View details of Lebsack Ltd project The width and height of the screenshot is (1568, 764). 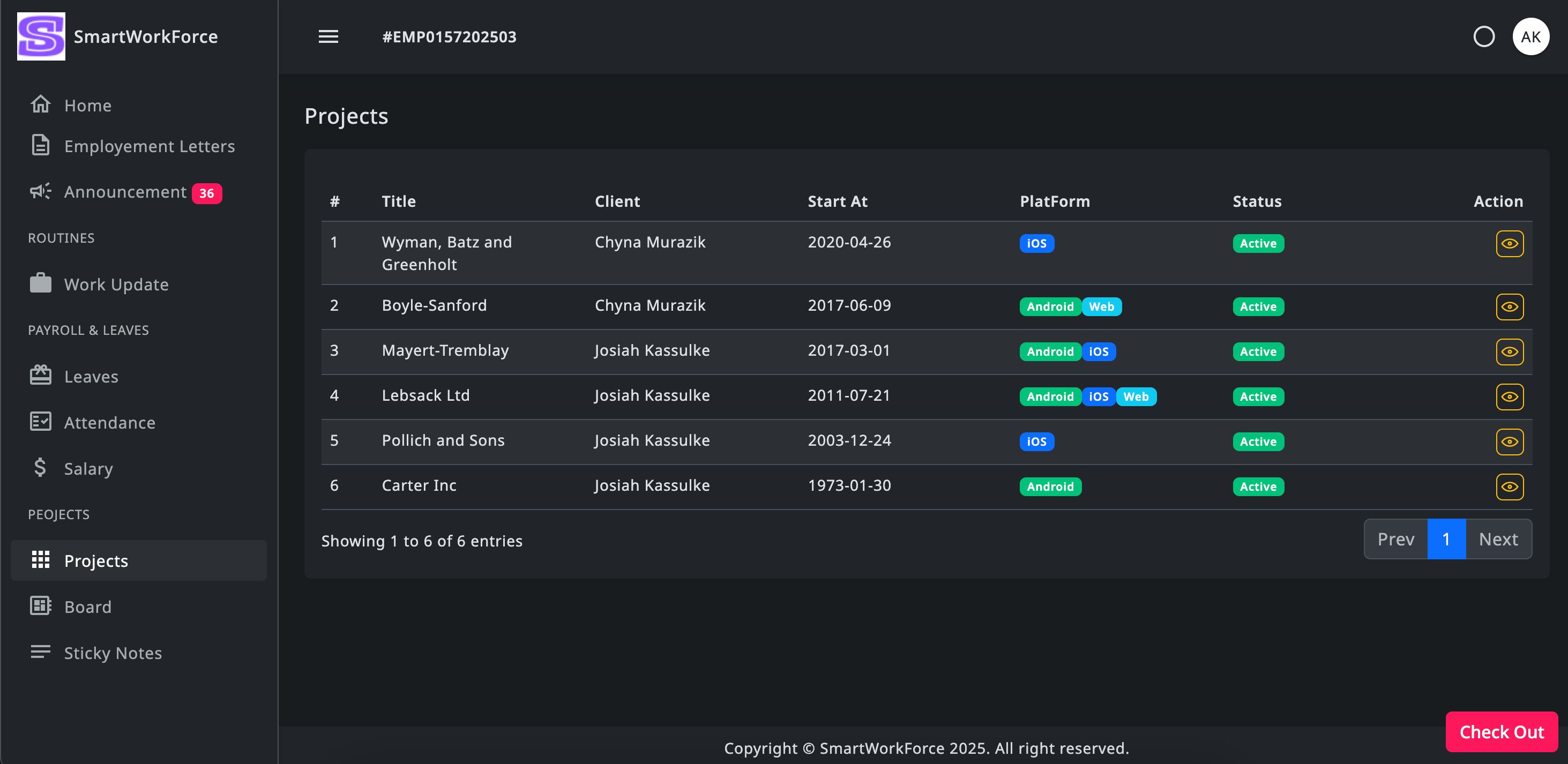tap(1509, 397)
